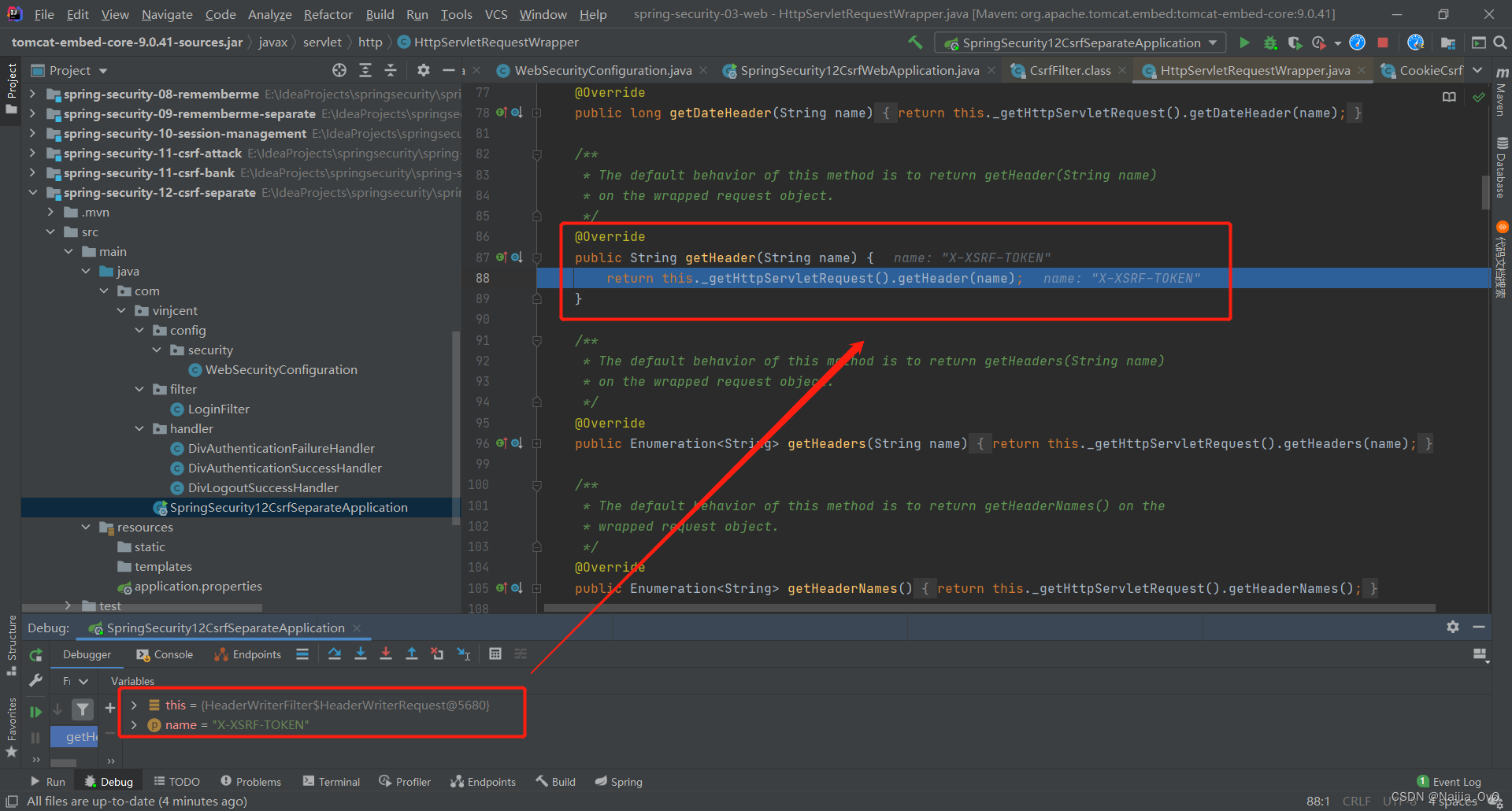Open the run configuration dropdown

click(1080, 43)
